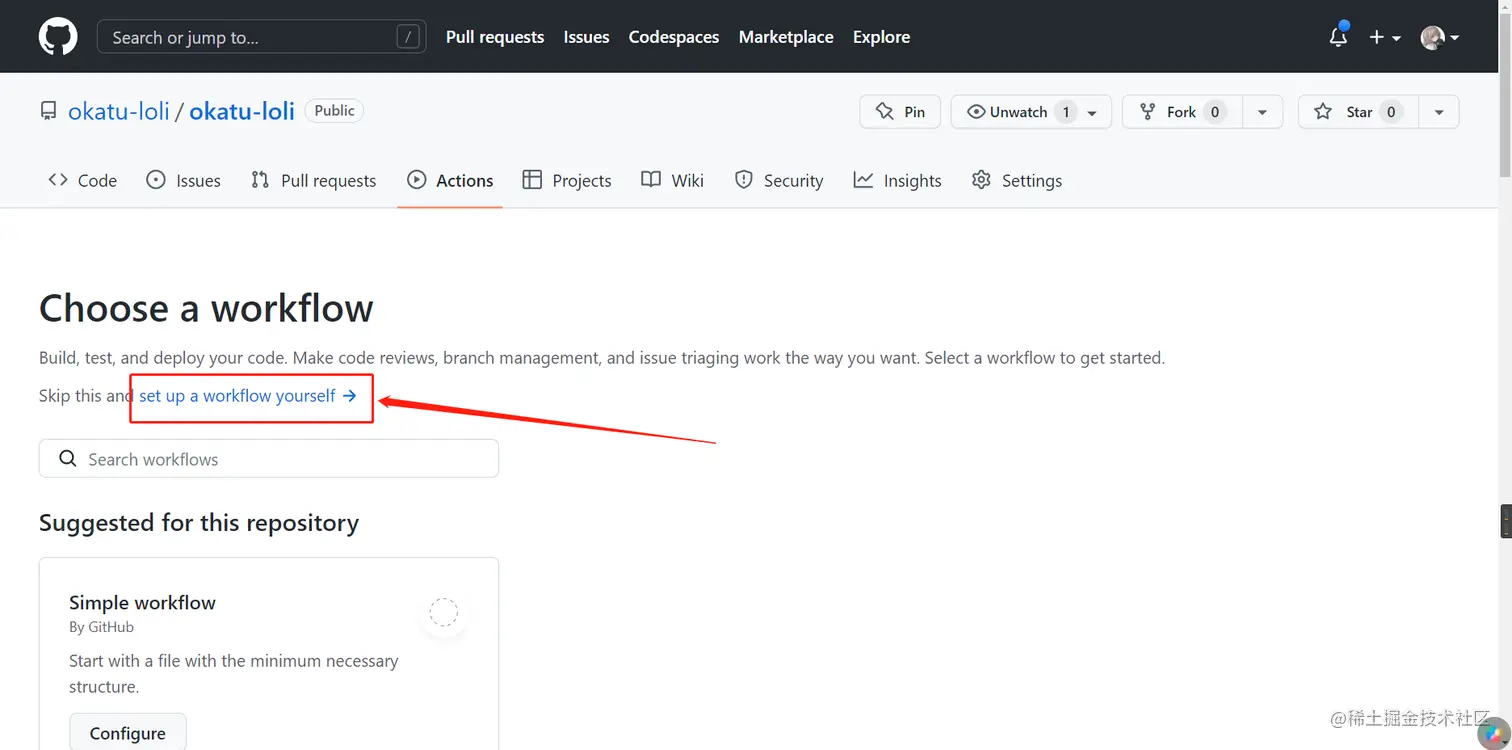The width and height of the screenshot is (1512, 750).
Task: Click the Choose a workflow heading
Action: pos(206,308)
